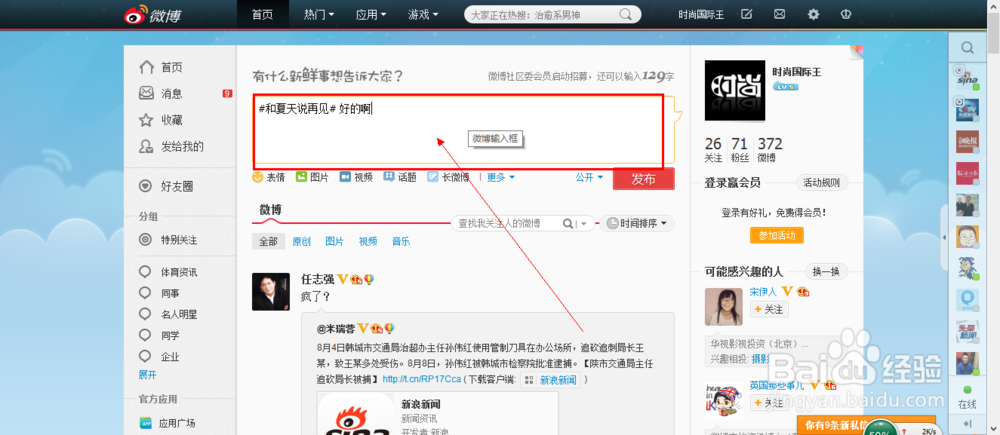Open the 长微博 long post tool

[448, 177]
